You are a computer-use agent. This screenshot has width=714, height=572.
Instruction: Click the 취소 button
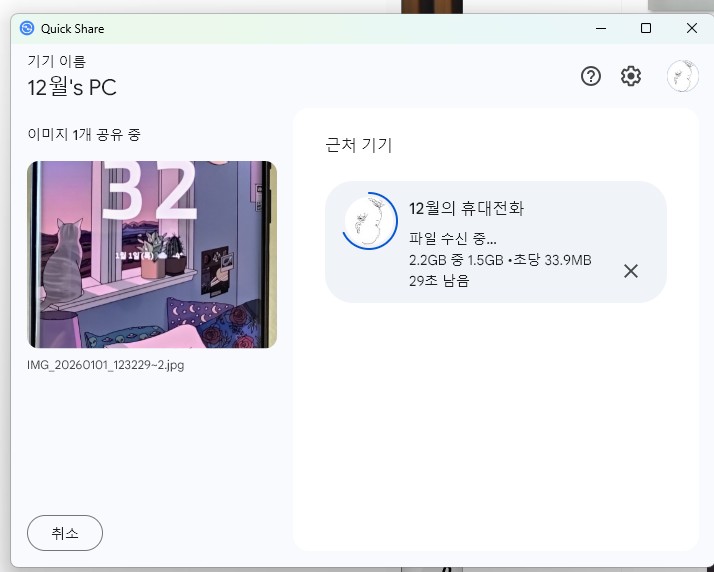tap(65, 533)
